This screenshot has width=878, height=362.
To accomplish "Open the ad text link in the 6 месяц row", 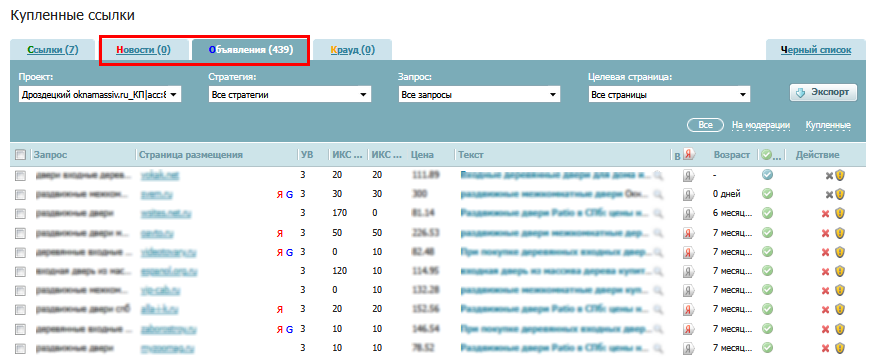I will [x=554, y=214].
